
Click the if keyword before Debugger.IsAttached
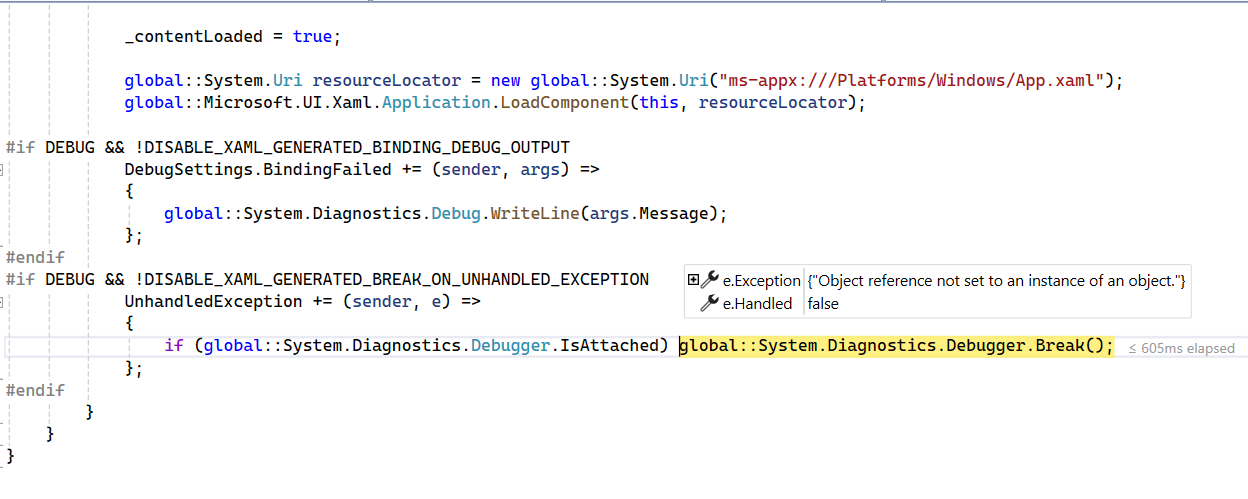(174, 345)
